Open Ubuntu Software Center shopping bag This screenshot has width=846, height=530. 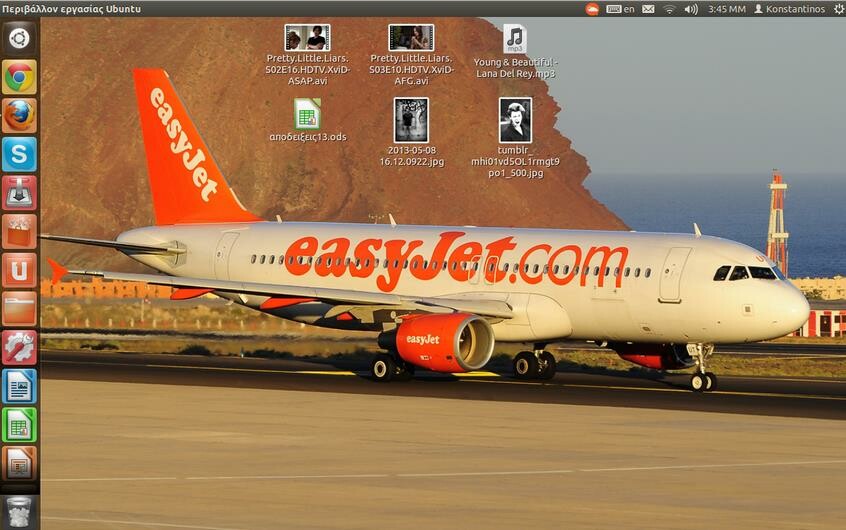pyautogui.click(x=19, y=232)
